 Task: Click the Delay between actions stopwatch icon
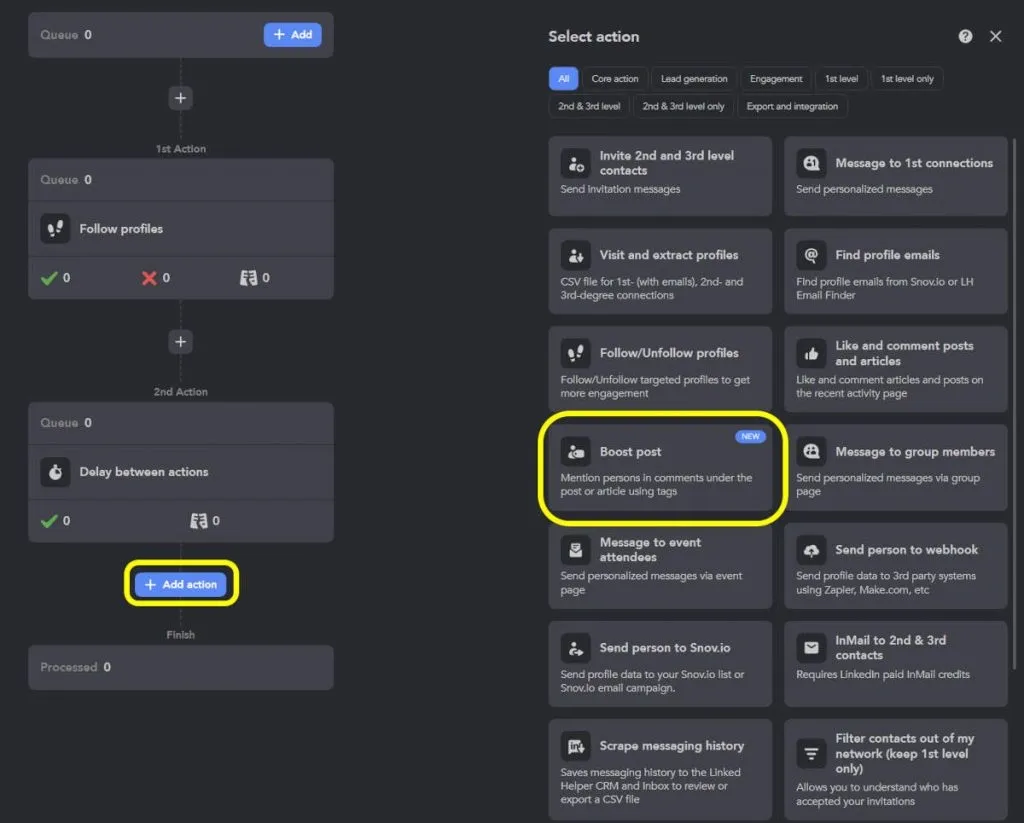[56, 472]
